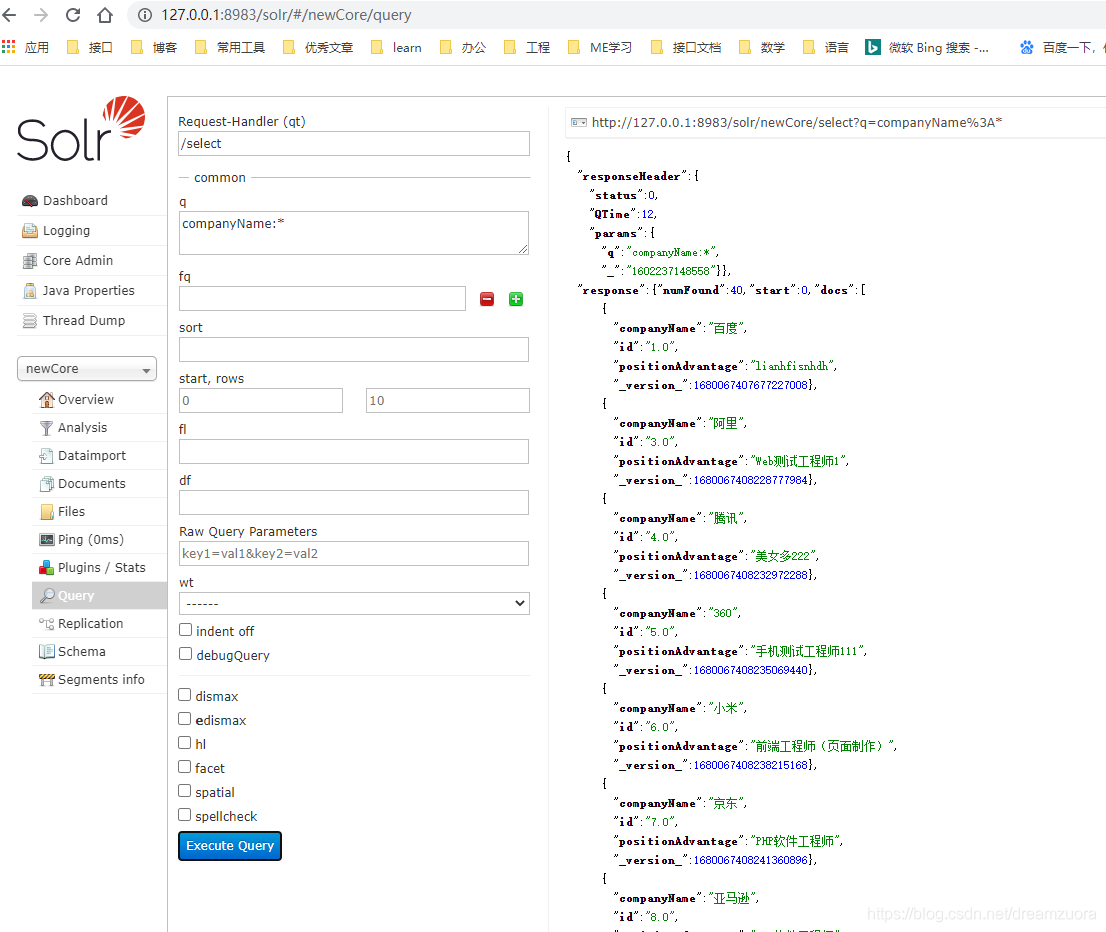Click the Bing bookmark icon
Image resolution: width=1106 pixels, height=932 pixels.
tap(873, 47)
